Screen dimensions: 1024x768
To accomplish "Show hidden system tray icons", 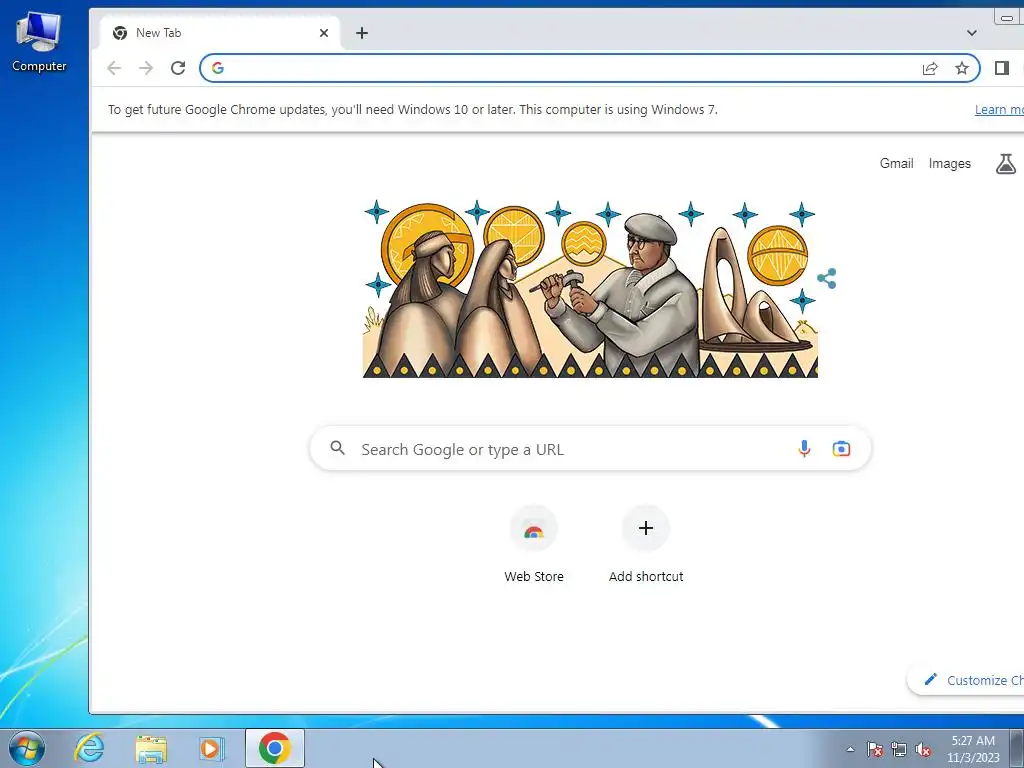I will pos(850,749).
